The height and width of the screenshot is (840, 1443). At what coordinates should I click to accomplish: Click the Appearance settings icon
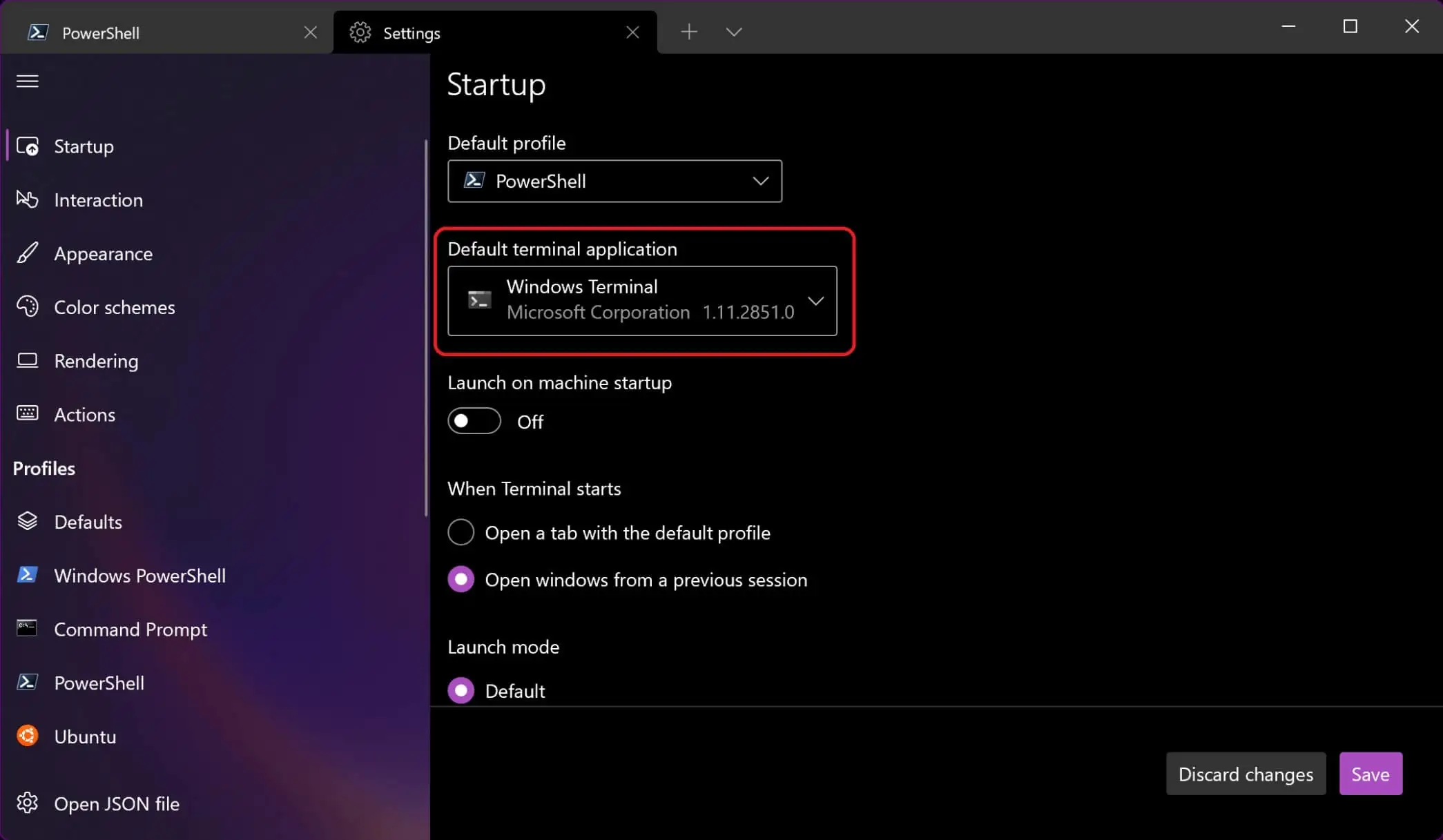point(27,252)
